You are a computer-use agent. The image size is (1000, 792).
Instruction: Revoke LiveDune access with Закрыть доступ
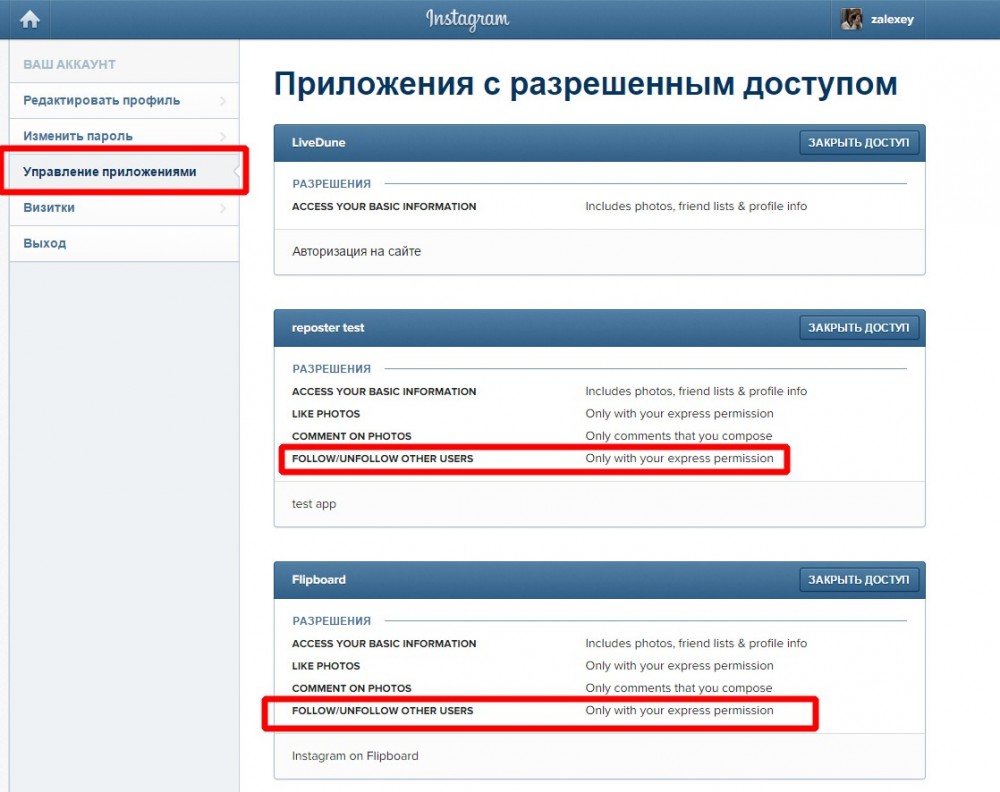(859, 143)
